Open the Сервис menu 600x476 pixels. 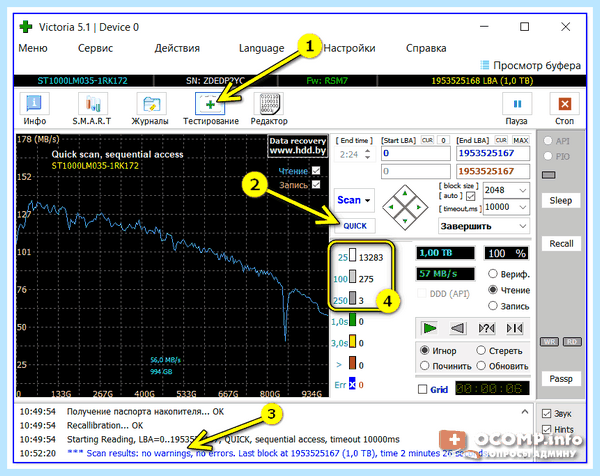pyautogui.click(x=95, y=48)
